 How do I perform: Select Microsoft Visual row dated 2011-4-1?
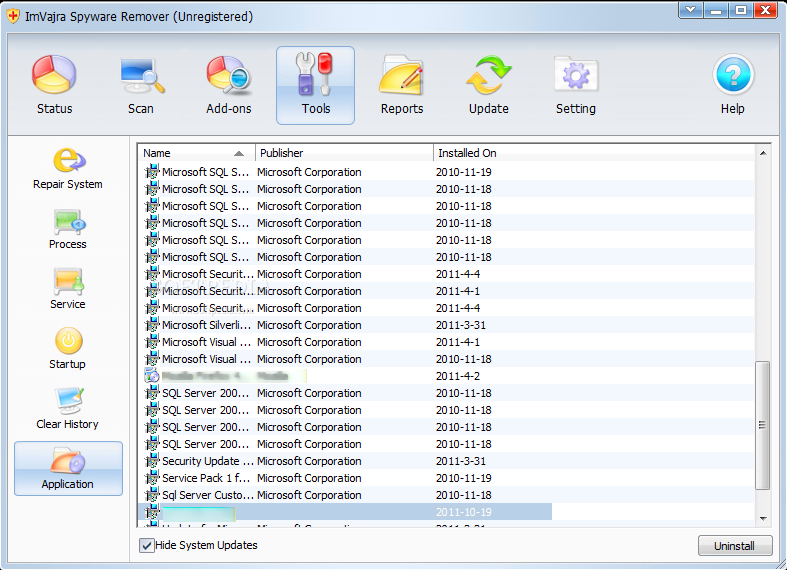pos(446,342)
